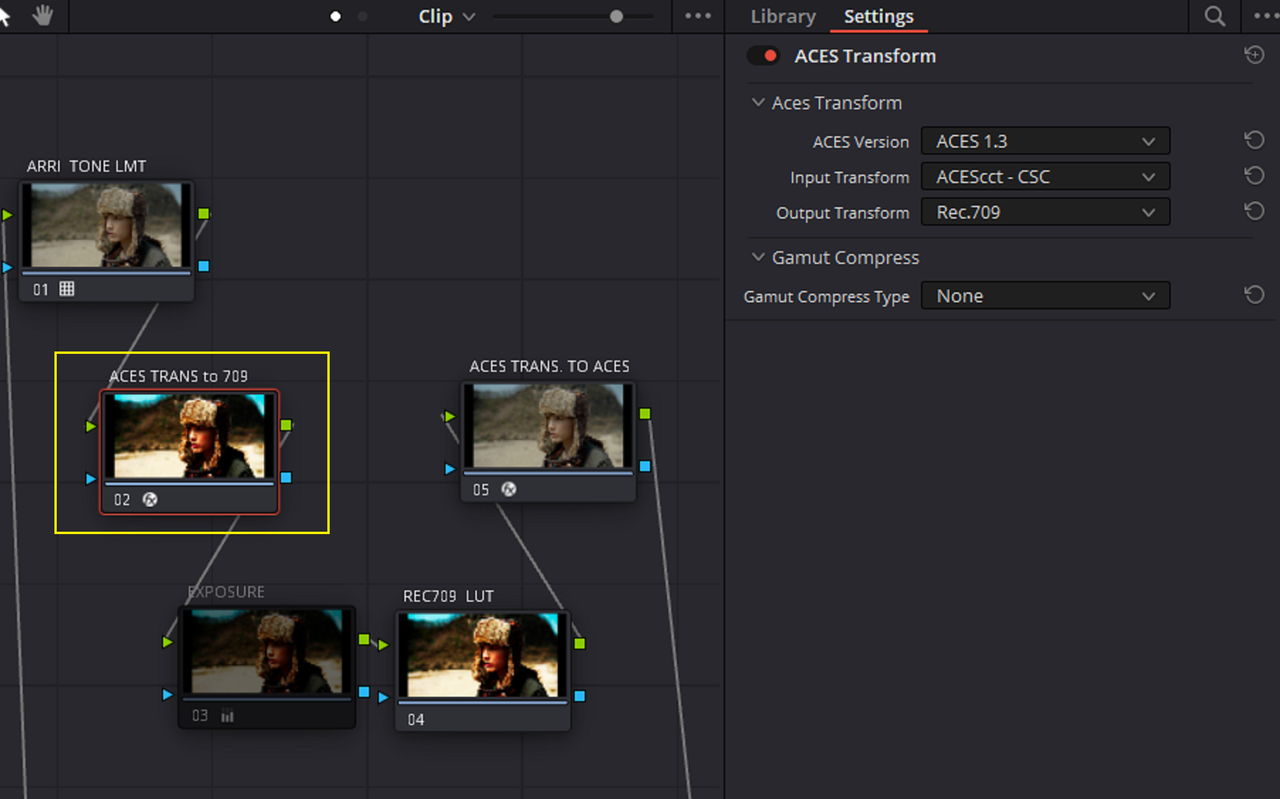Select node 02 ACES TRANS to 709 thumbnail

(189, 436)
